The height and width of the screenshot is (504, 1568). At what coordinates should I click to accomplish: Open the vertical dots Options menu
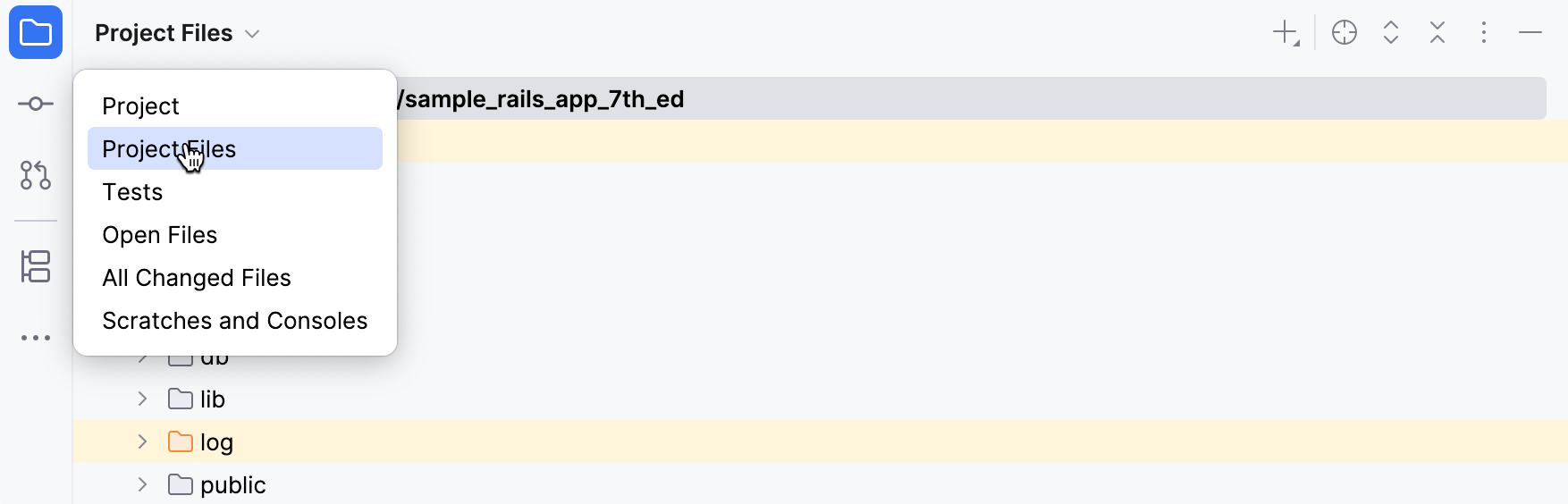pyautogui.click(x=1483, y=33)
